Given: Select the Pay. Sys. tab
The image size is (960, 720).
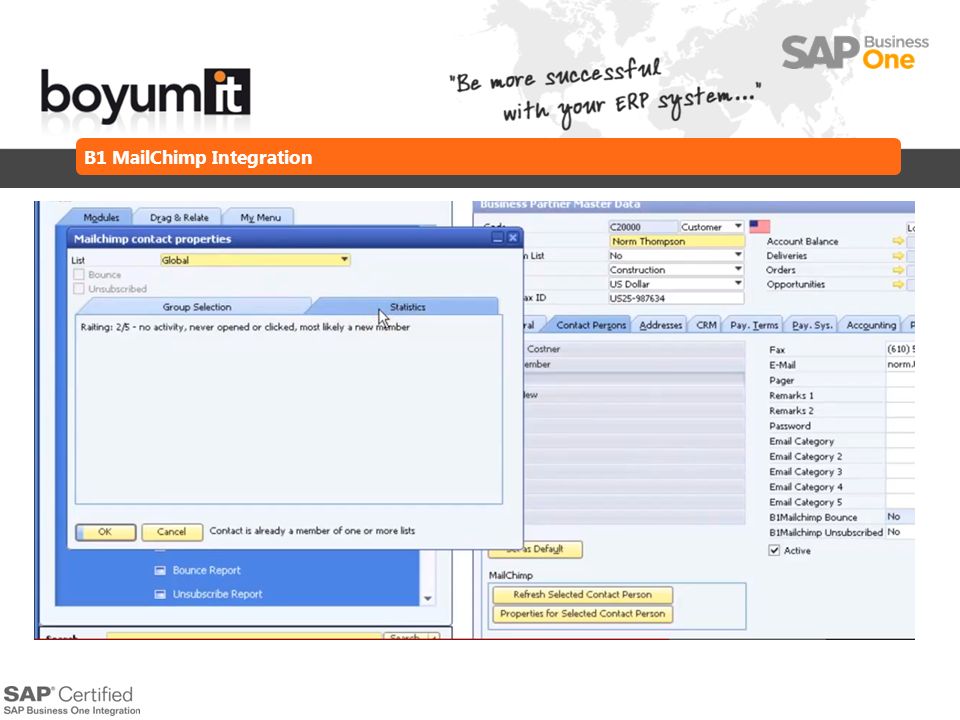Looking at the screenshot, I should 812,325.
